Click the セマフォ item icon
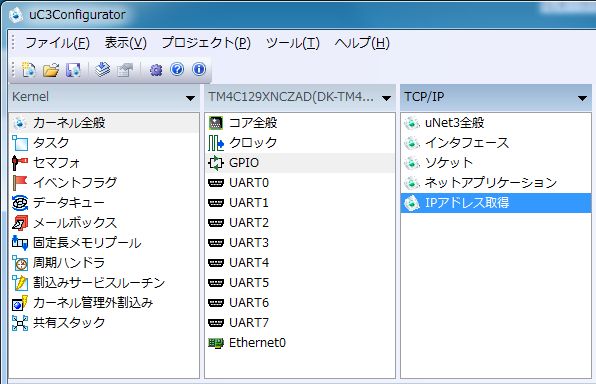Screen dimensions: 596x384 pos(20,163)
